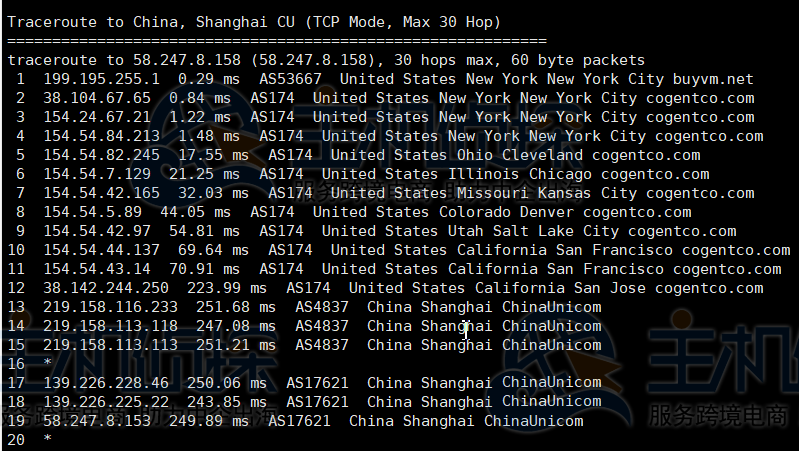Click hop 13 IP 219.158.116.233

pyautogui.click(x=110, y=307)
